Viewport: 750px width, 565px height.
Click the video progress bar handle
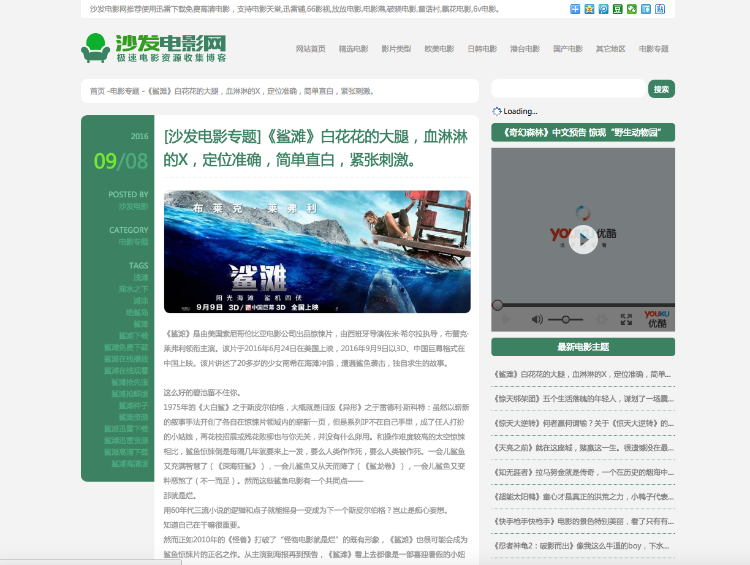(x=497, y=305)
